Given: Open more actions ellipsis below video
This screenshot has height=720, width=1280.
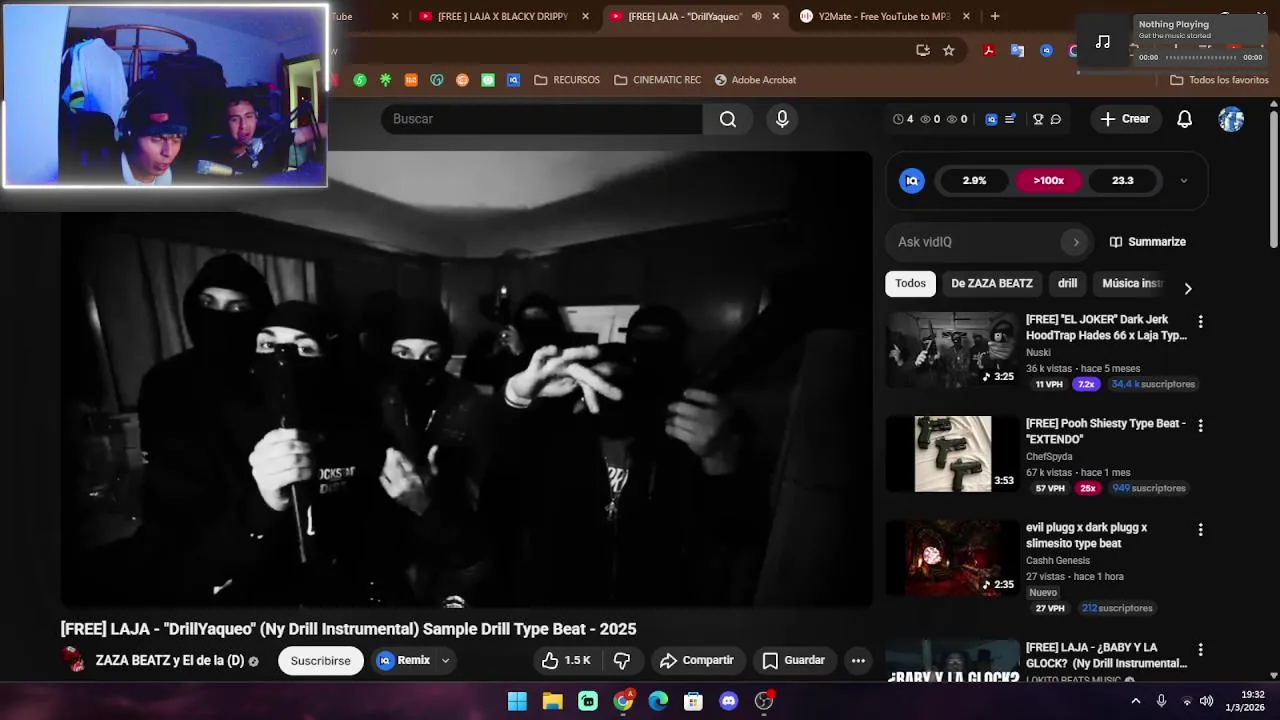Looking at the screenshot, I should (858, 660).
